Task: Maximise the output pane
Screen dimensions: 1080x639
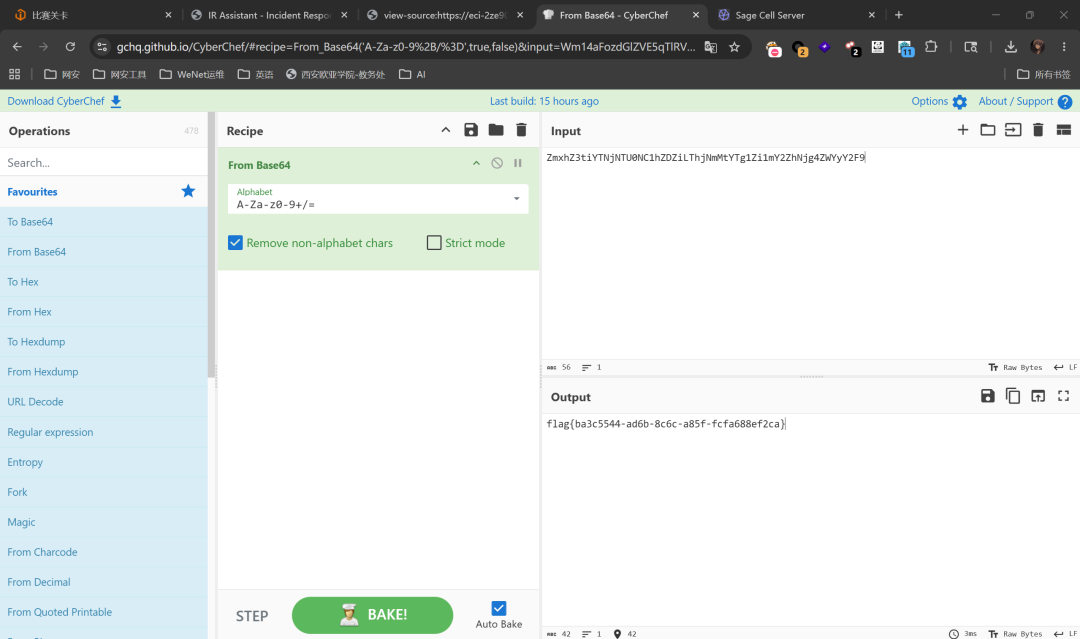Action: (1063, 396)
